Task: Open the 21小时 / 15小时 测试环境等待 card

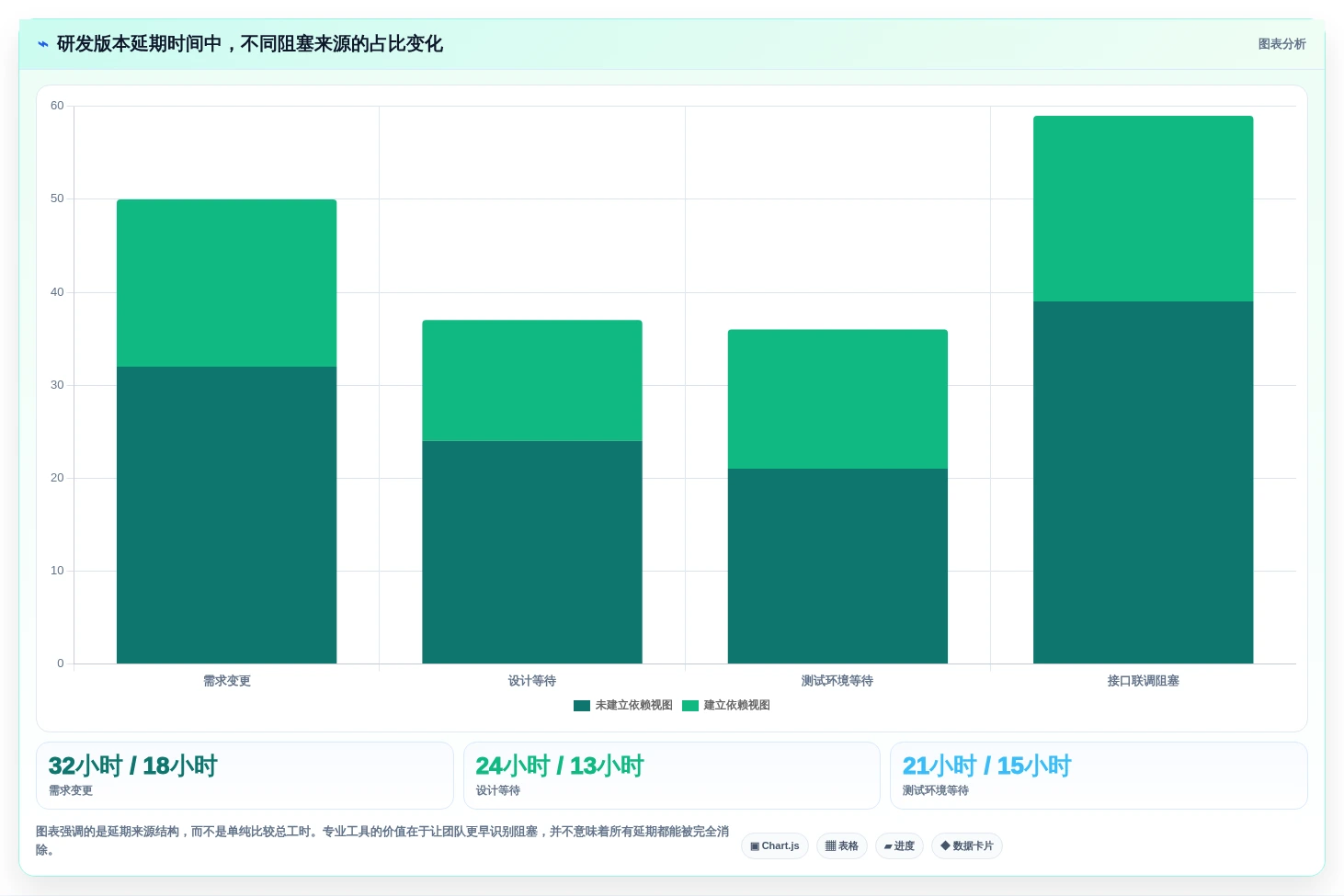Action: point(1099,776)
